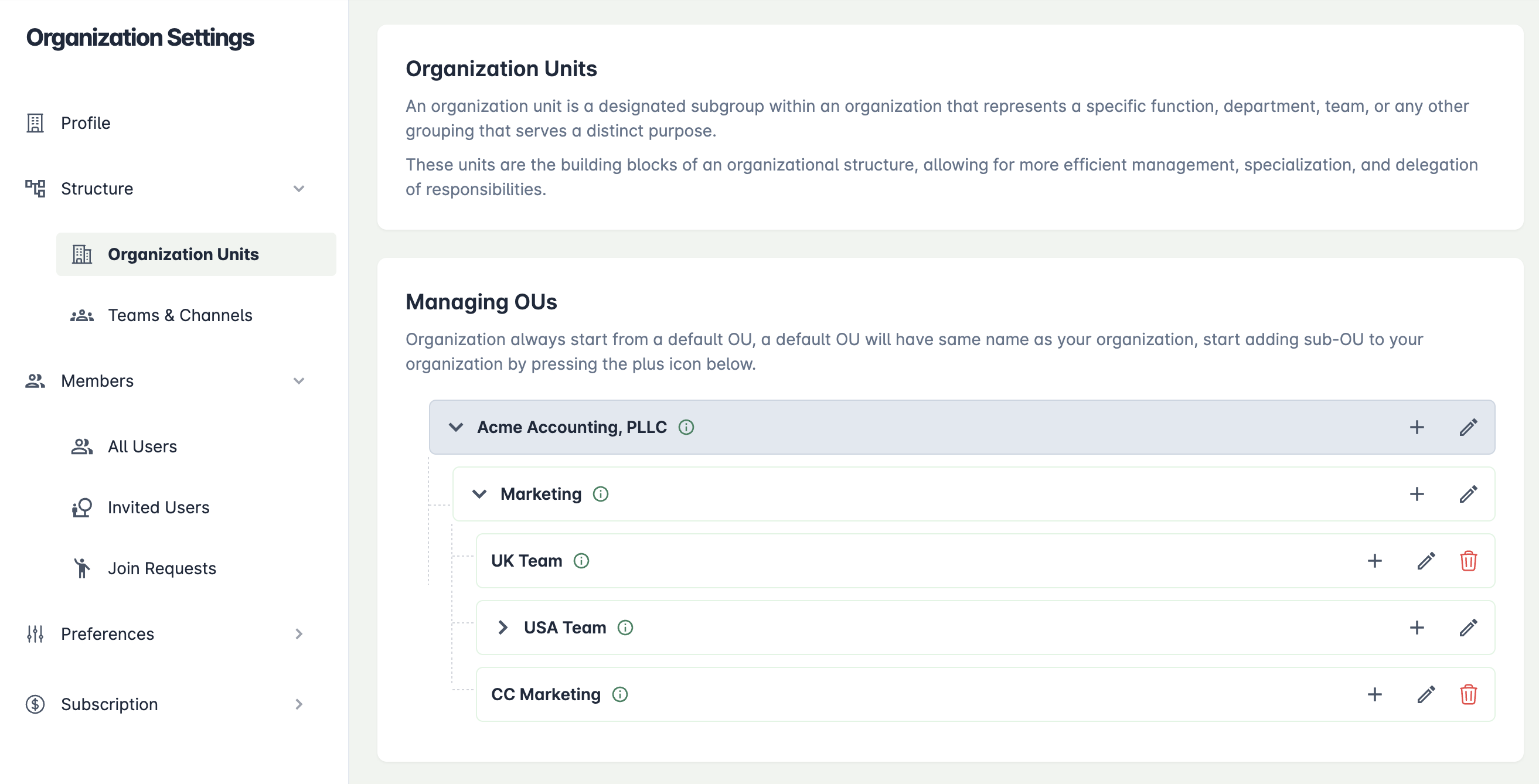Click the info icon beside USA Team

[625, 628]
